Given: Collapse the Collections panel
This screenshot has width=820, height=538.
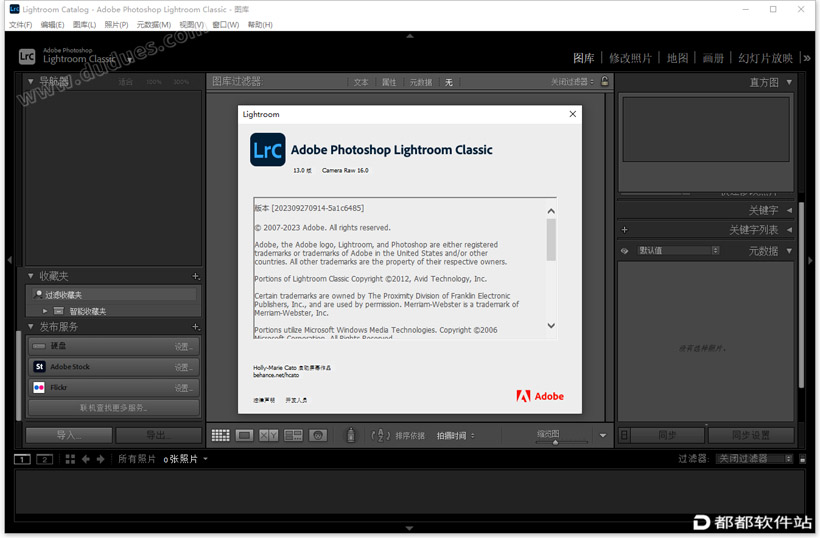Looking at the screenshot, I should [x=30, y=276].
